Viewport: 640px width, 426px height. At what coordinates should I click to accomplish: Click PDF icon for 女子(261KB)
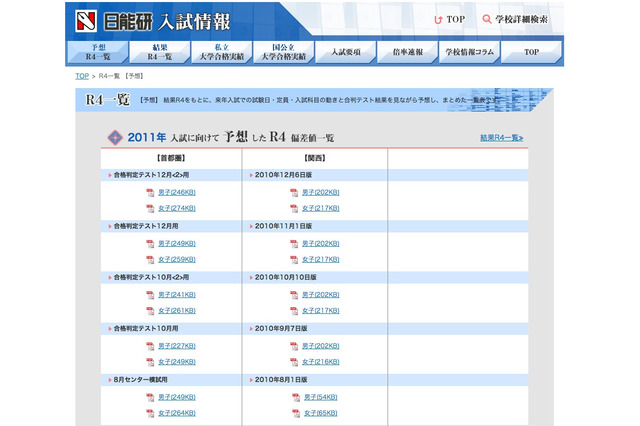click(150, 311)
